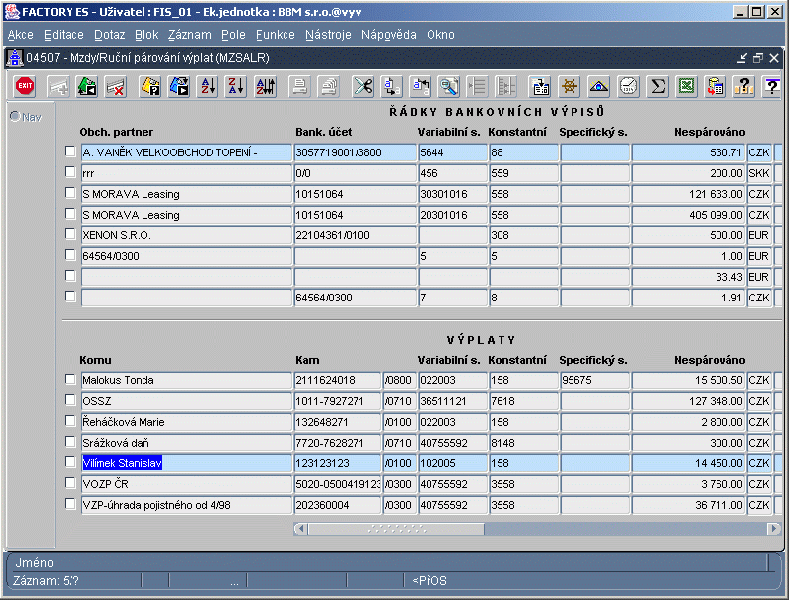Click the sort descending Z-A icon
Image resolution: width=789 pixels, height=600 pixels.
[x=236, y=87]
